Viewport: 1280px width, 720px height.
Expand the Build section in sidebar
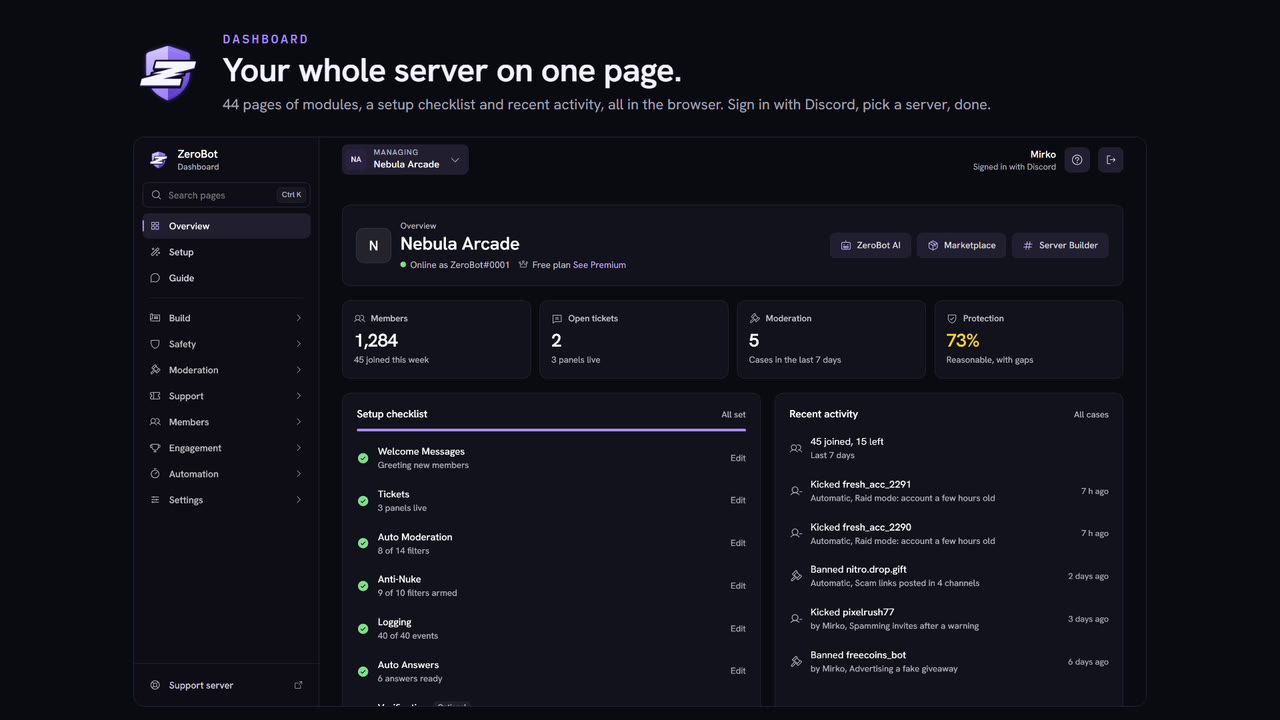click(x=226, y=318)
